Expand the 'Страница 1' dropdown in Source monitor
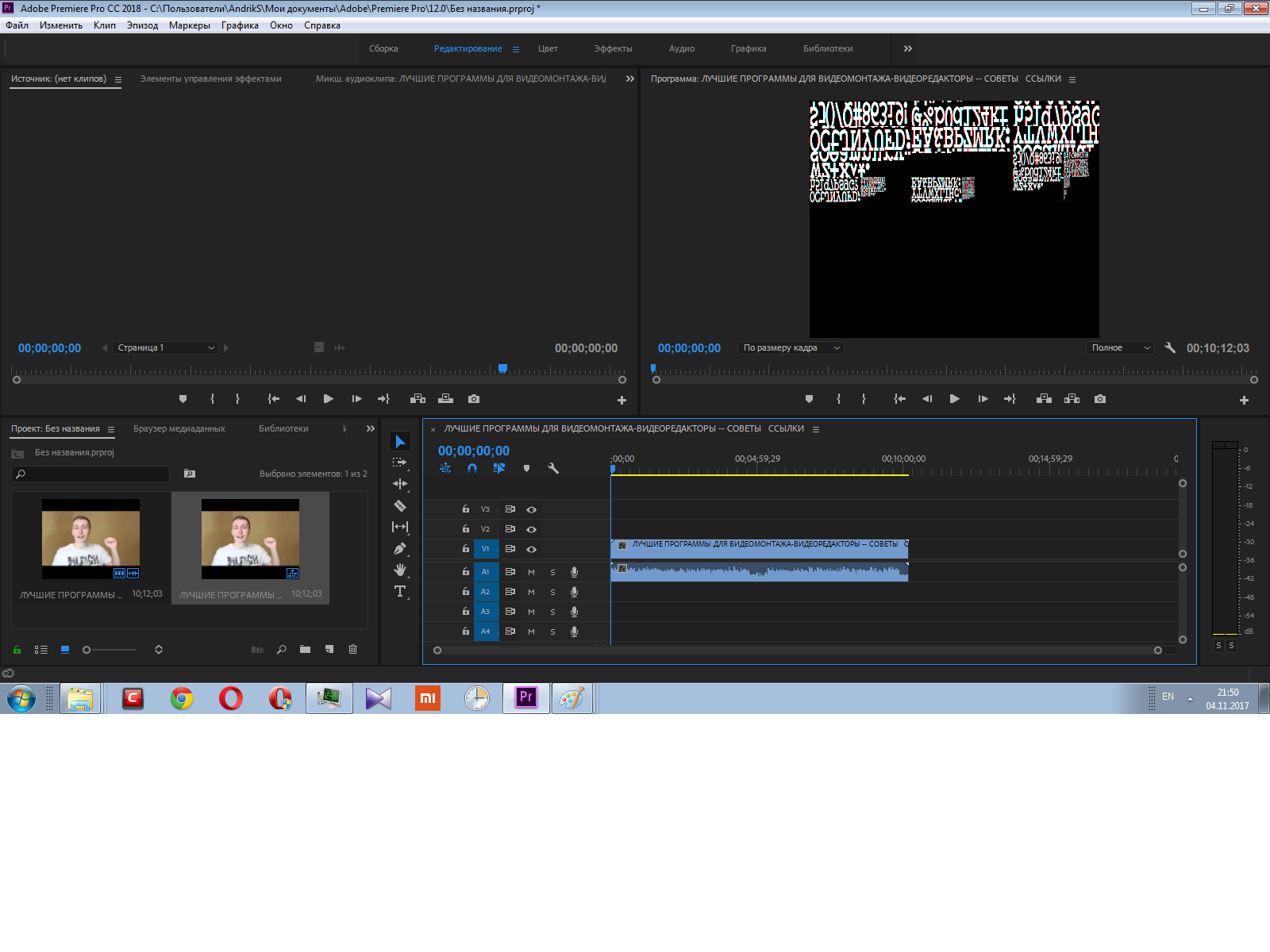The image size is (1270, 952). (165, 347)
